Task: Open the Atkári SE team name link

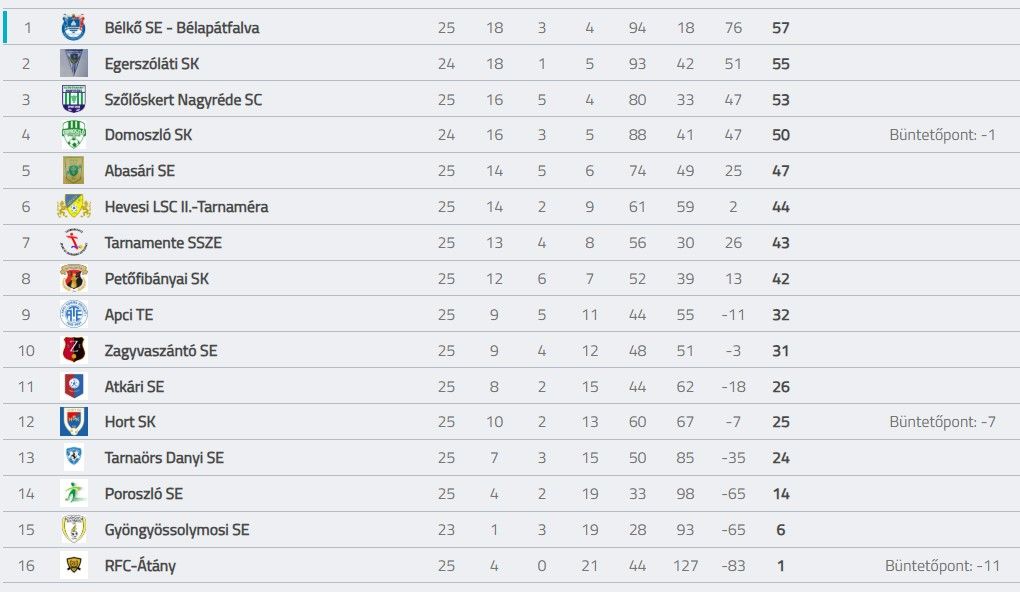Action: tap(134, 386)
